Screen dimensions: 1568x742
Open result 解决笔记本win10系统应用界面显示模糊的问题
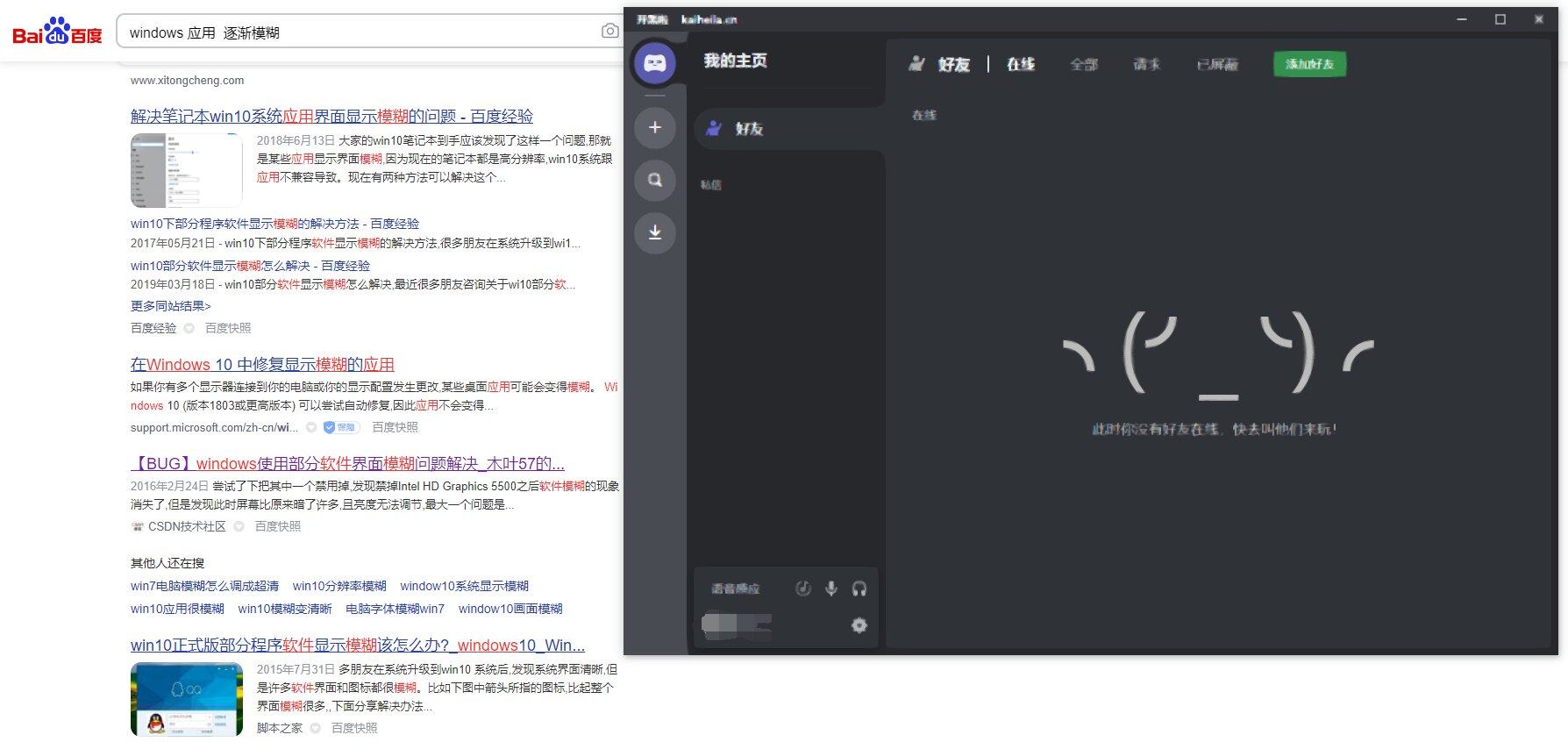331,116
